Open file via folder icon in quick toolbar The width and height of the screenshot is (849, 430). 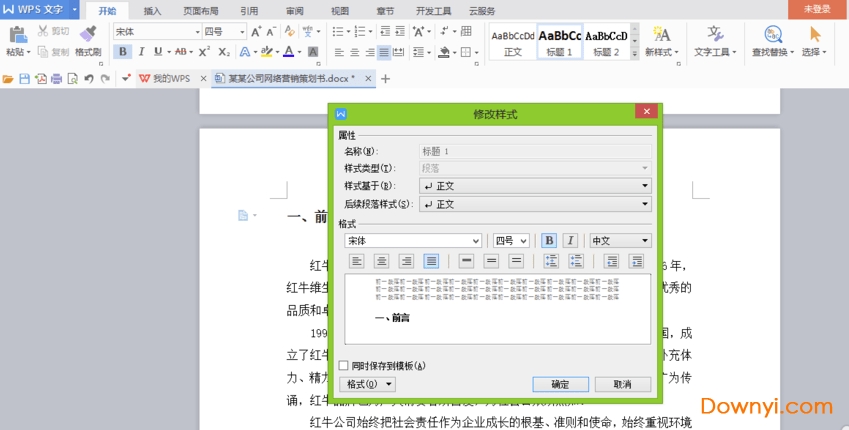pos(8,79)
